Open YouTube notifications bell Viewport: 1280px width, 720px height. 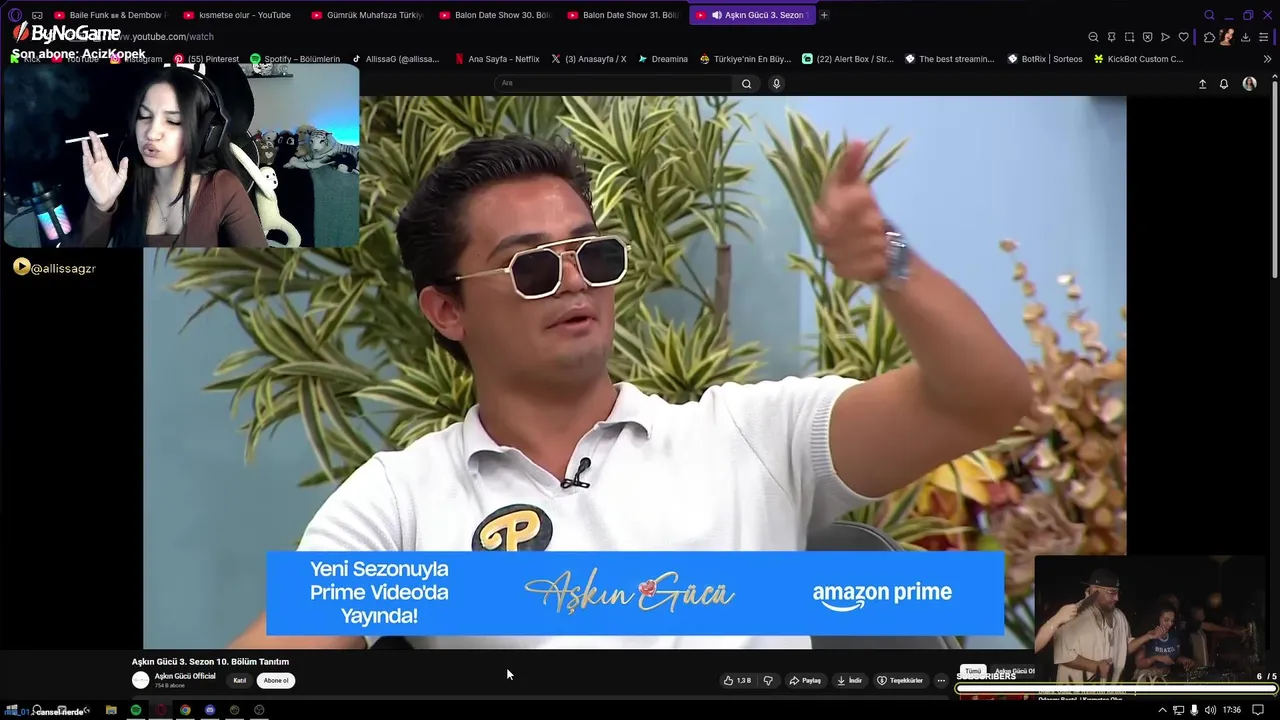[1223, 84]
